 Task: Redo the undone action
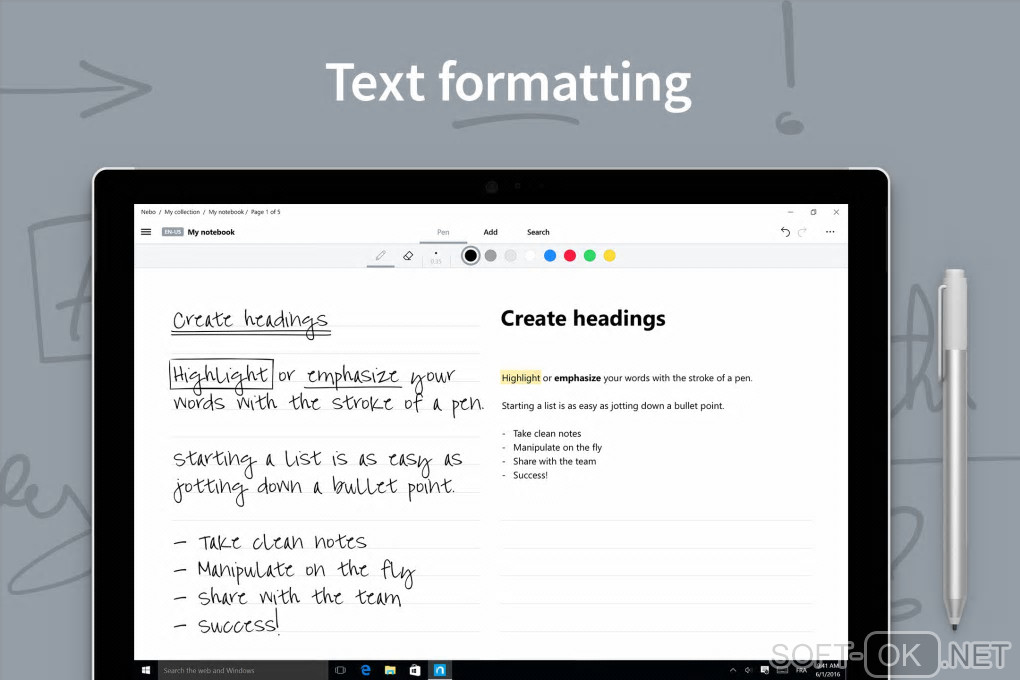pyautogui.click(x=802, y=232)
